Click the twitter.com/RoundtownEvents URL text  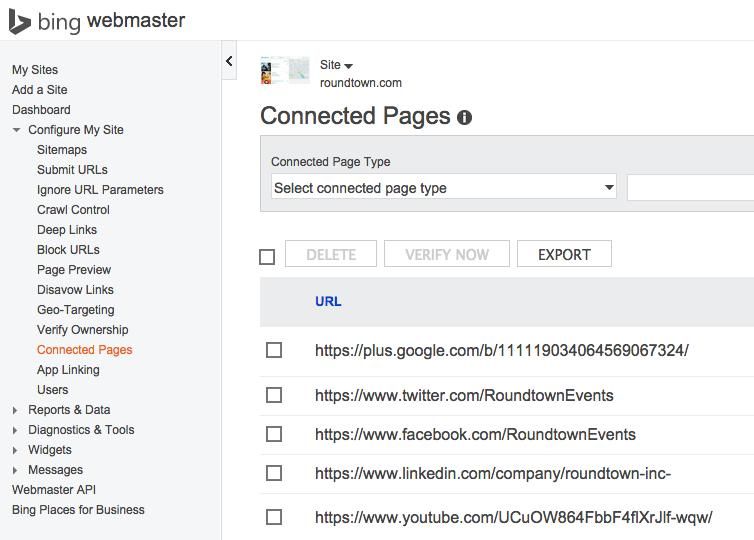[x=464, y=395]
